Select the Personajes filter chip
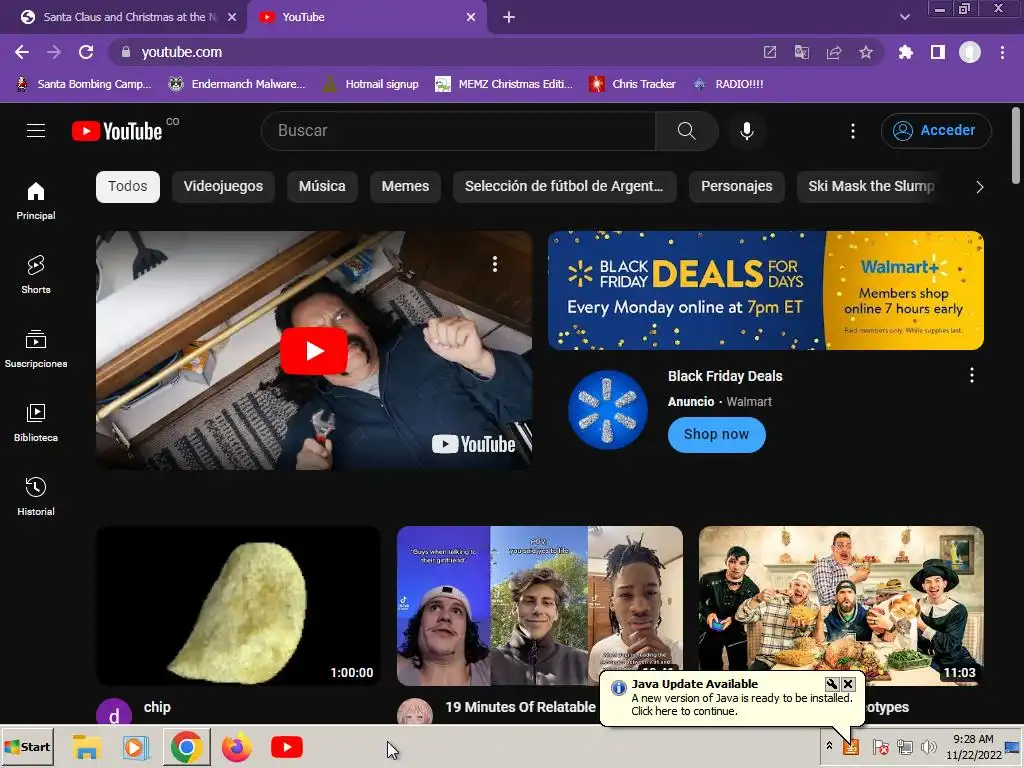This screenshot has height=768, width=1024. click(x=737, y=187)
